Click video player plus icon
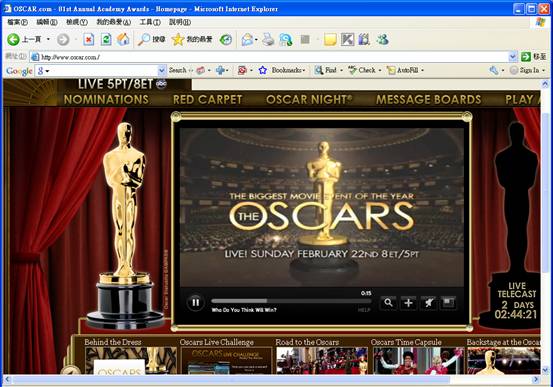The width and height of the screenshot is (553, 387). pos(408,303)
